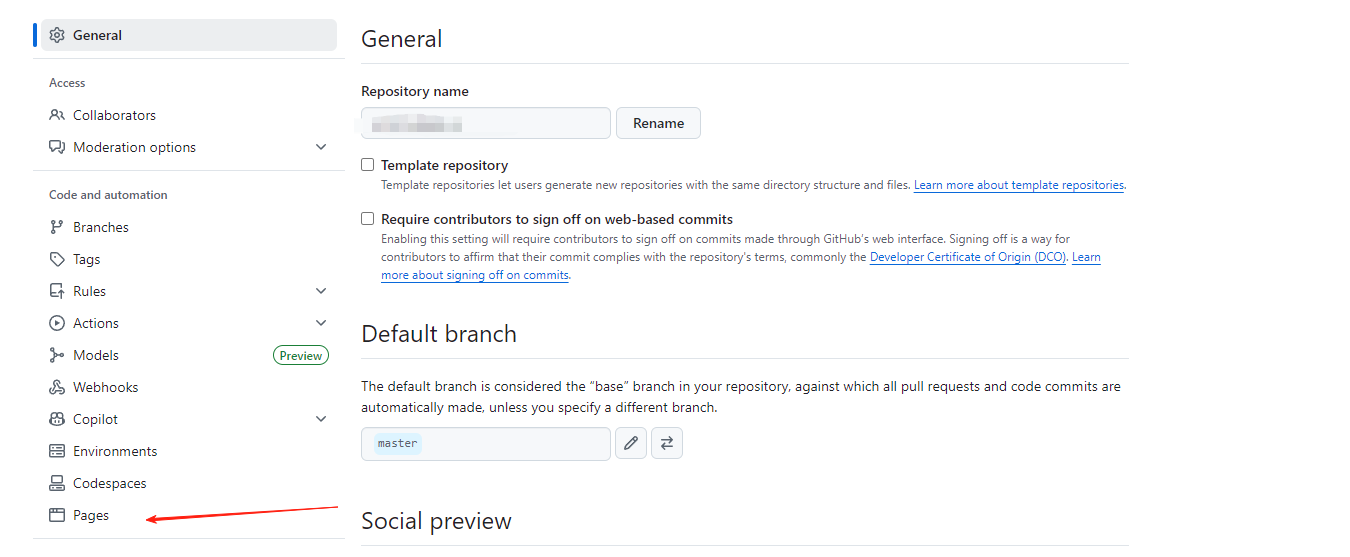The image size is (1350, 557).
Task: Expand the Actions section chevron
Action: click(x=321, y=323)
